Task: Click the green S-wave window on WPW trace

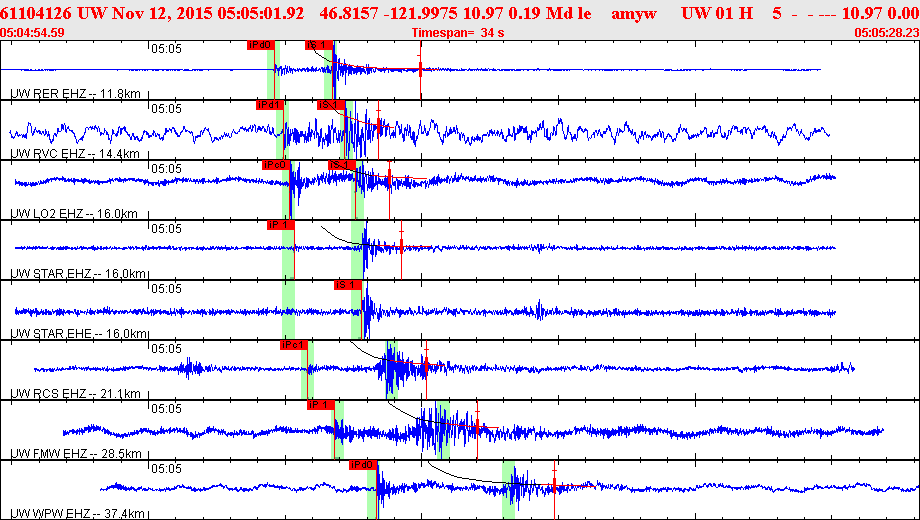Action: [508, 490]
